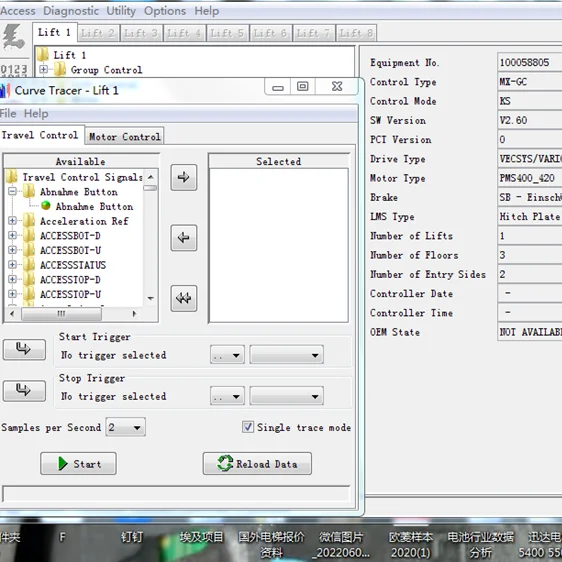Click the remove-from-selected left arrow button

tap(184, 238)
